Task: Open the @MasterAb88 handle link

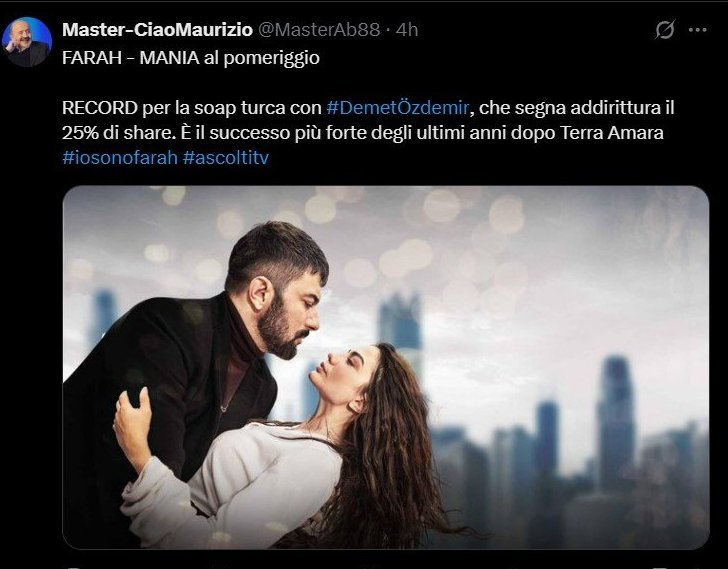Action: point(319,30)
